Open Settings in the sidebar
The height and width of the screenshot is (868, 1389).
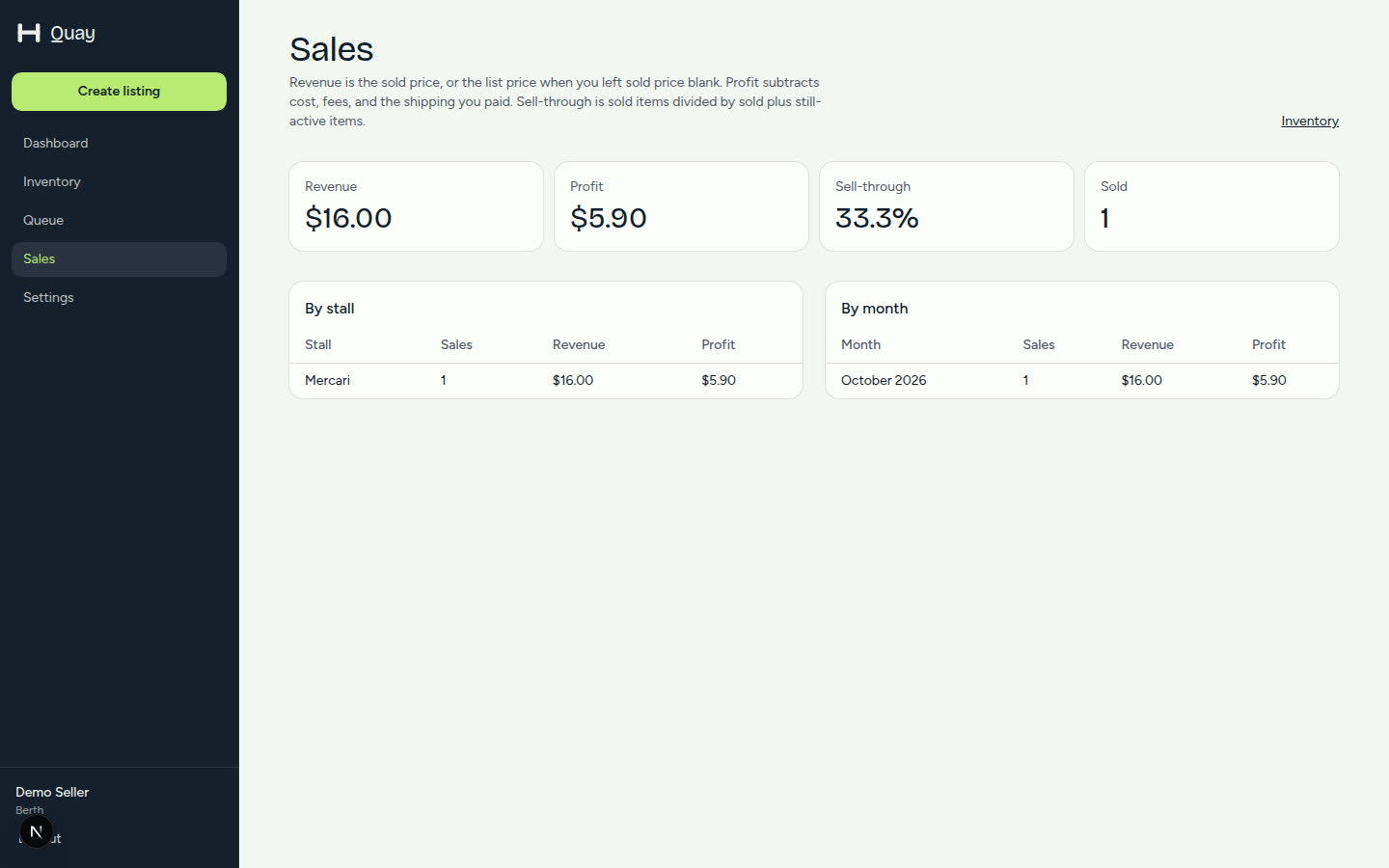coord(119,297)
